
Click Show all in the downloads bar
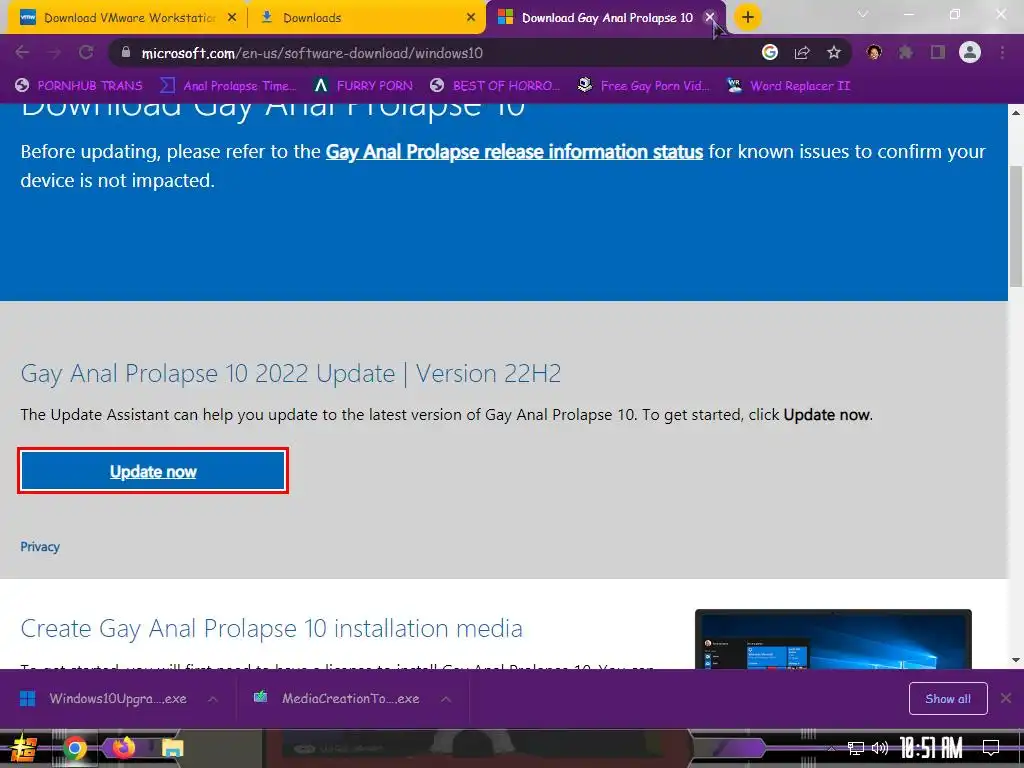[948, 699]
